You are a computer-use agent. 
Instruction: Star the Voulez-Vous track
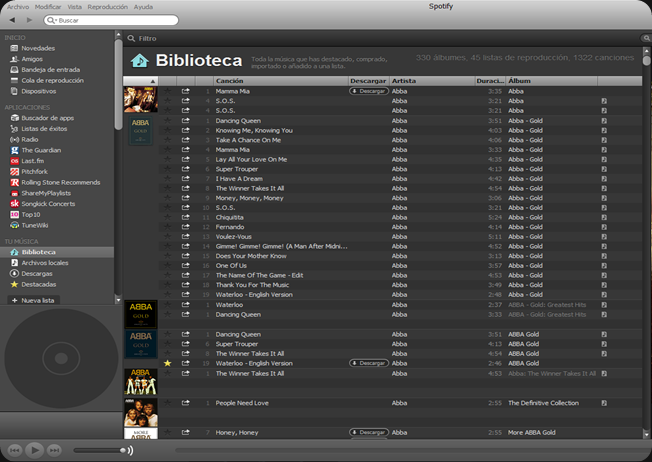pyautogui.click(x=167, y=236)
